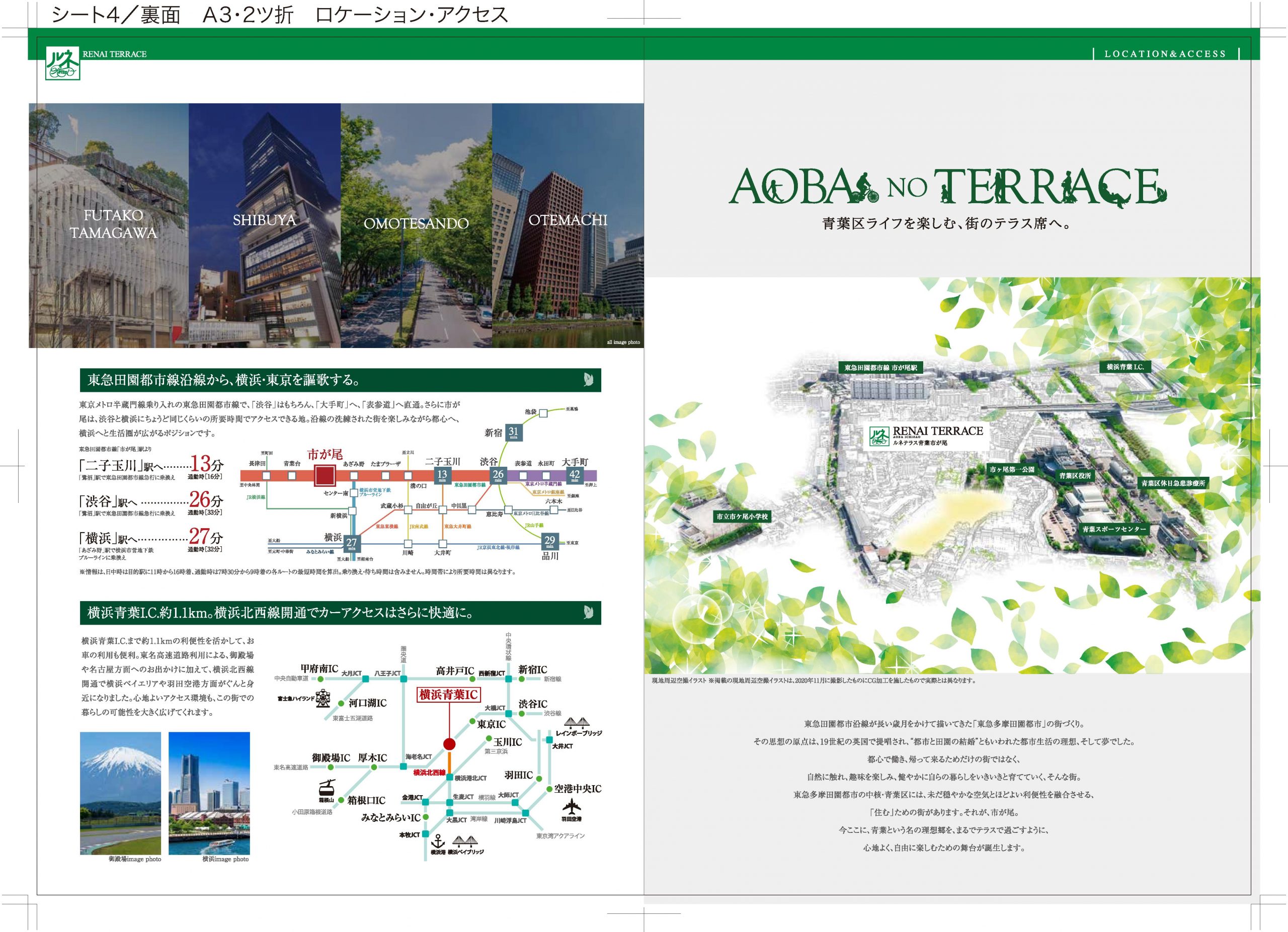Click the 東急田園都市線 市が尾駅 label on aerial map
The image size is (1288, 932).
(880, 368)
